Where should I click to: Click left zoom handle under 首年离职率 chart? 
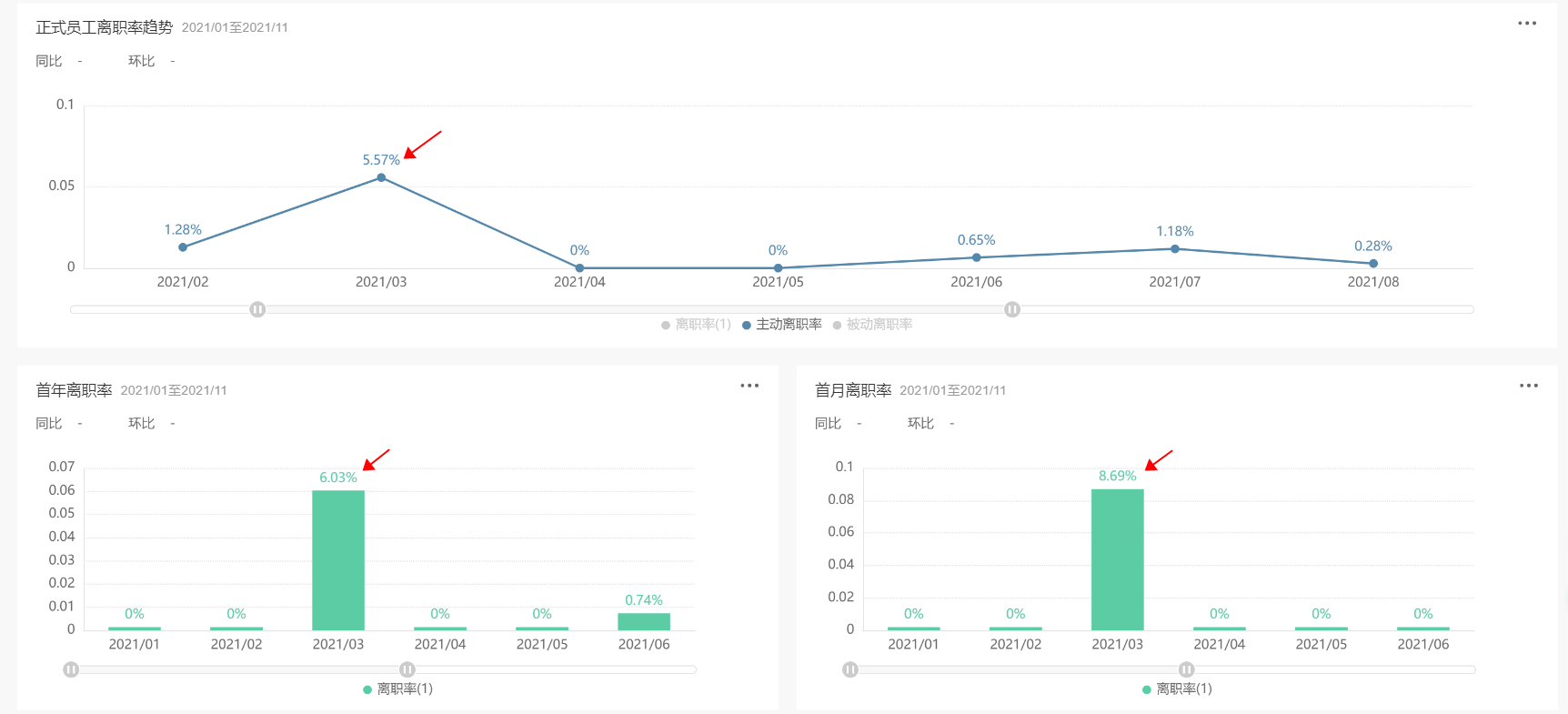[x=71, y=669]
